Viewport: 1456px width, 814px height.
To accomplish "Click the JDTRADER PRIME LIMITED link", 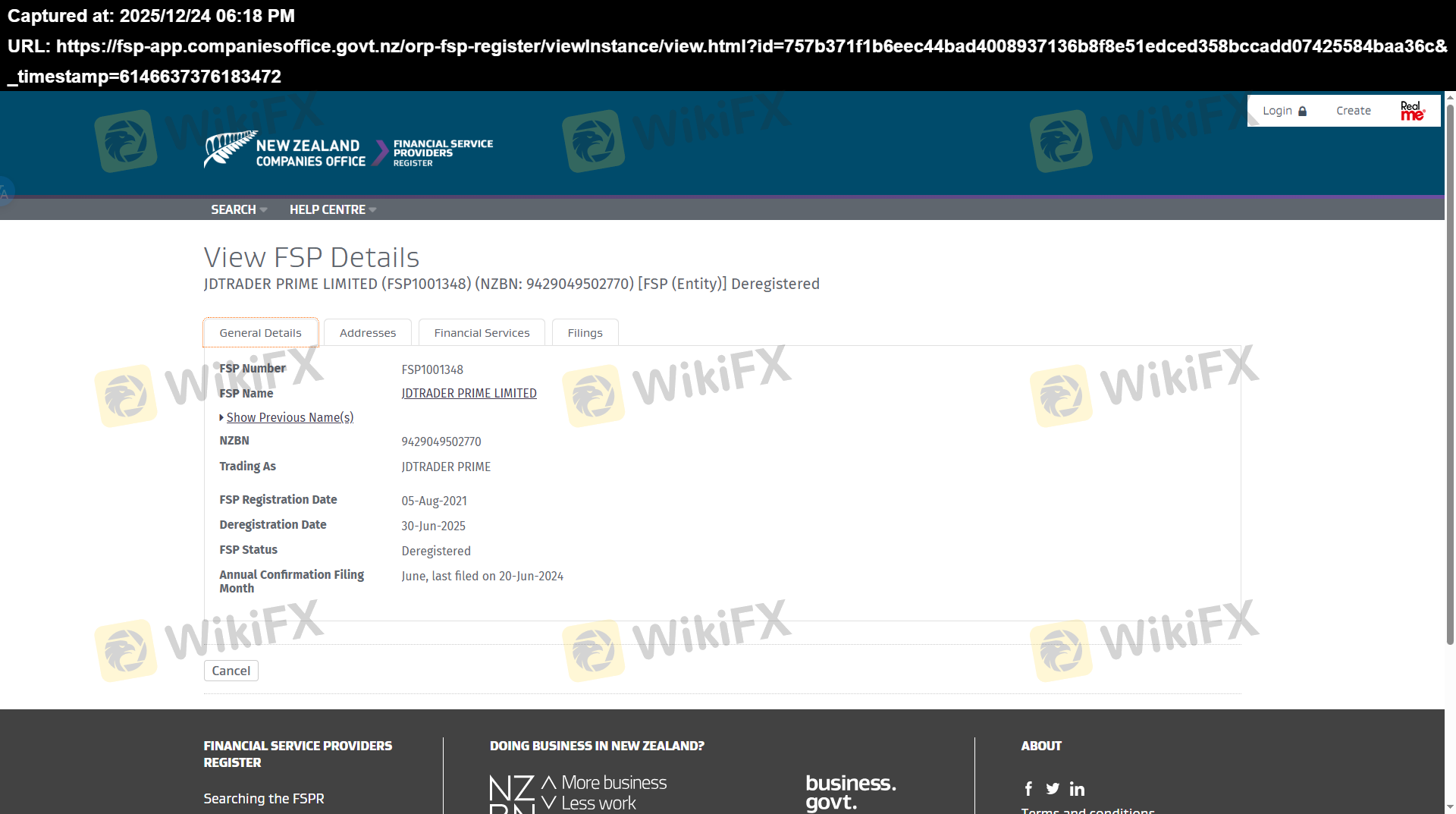I will (x=469, y=393).
